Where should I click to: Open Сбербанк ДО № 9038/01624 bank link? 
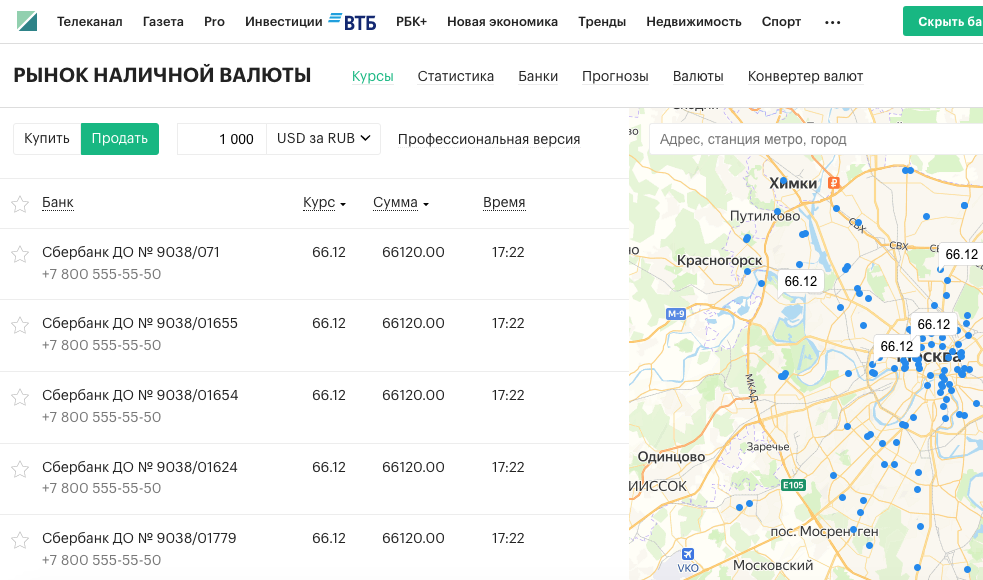coord(140,467)
